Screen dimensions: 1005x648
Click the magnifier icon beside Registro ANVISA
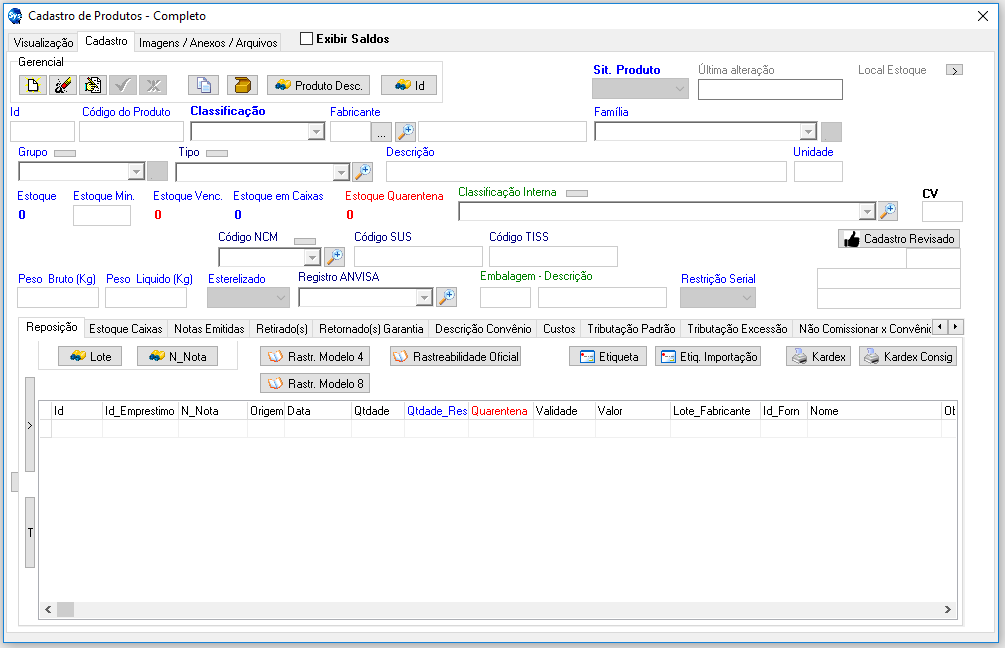click(x=446, y=297)
